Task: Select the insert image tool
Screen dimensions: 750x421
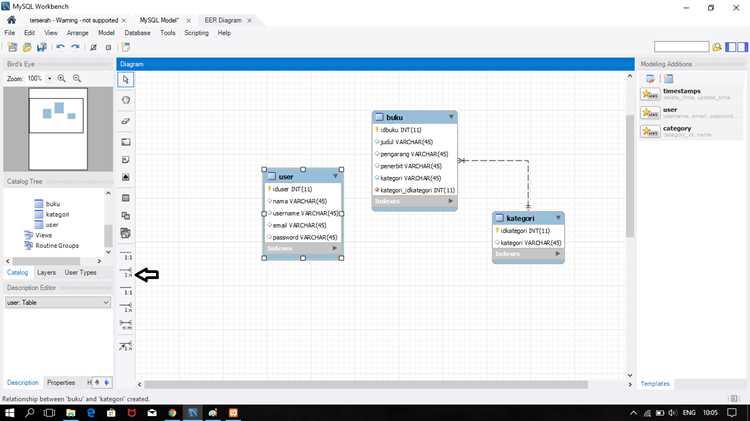Action: (126, 177)
